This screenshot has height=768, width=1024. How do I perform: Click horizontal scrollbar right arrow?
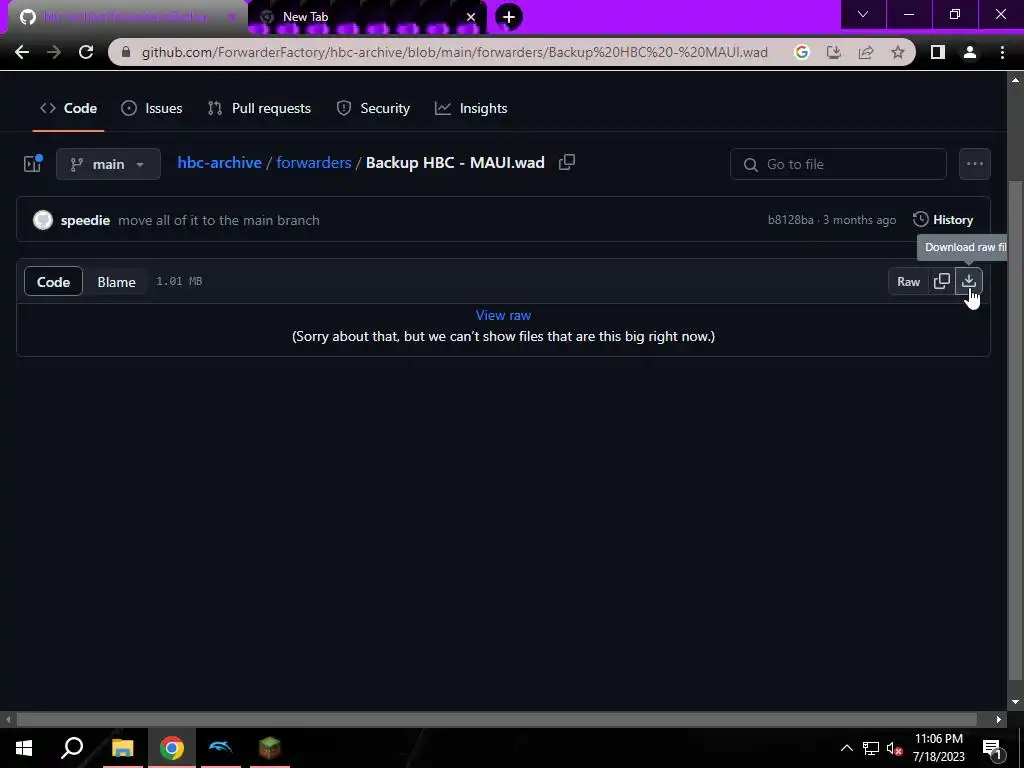(x=999, y=719)
